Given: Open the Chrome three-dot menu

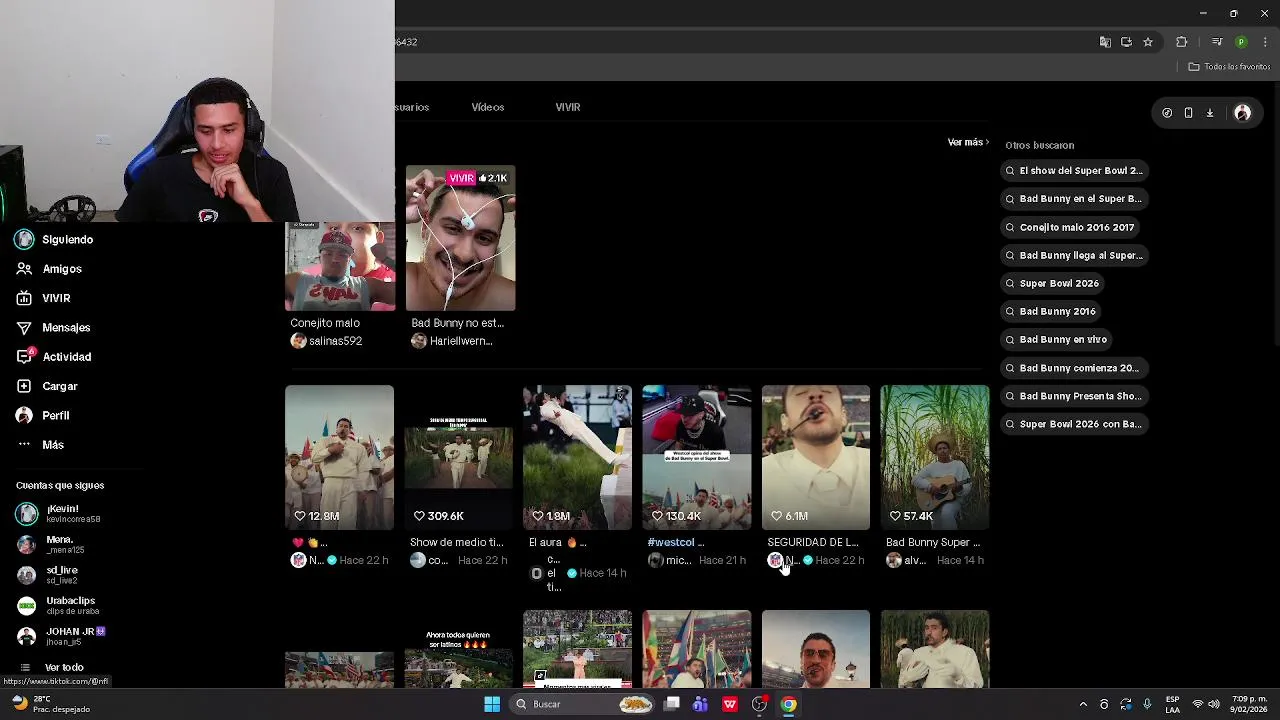Looking at the screenshot, I should 1265,42.
